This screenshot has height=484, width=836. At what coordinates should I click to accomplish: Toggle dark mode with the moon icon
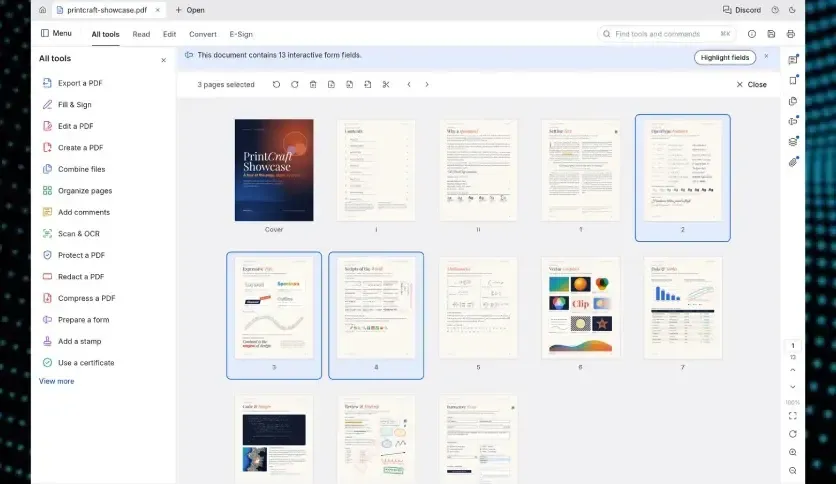coord(792,10)
